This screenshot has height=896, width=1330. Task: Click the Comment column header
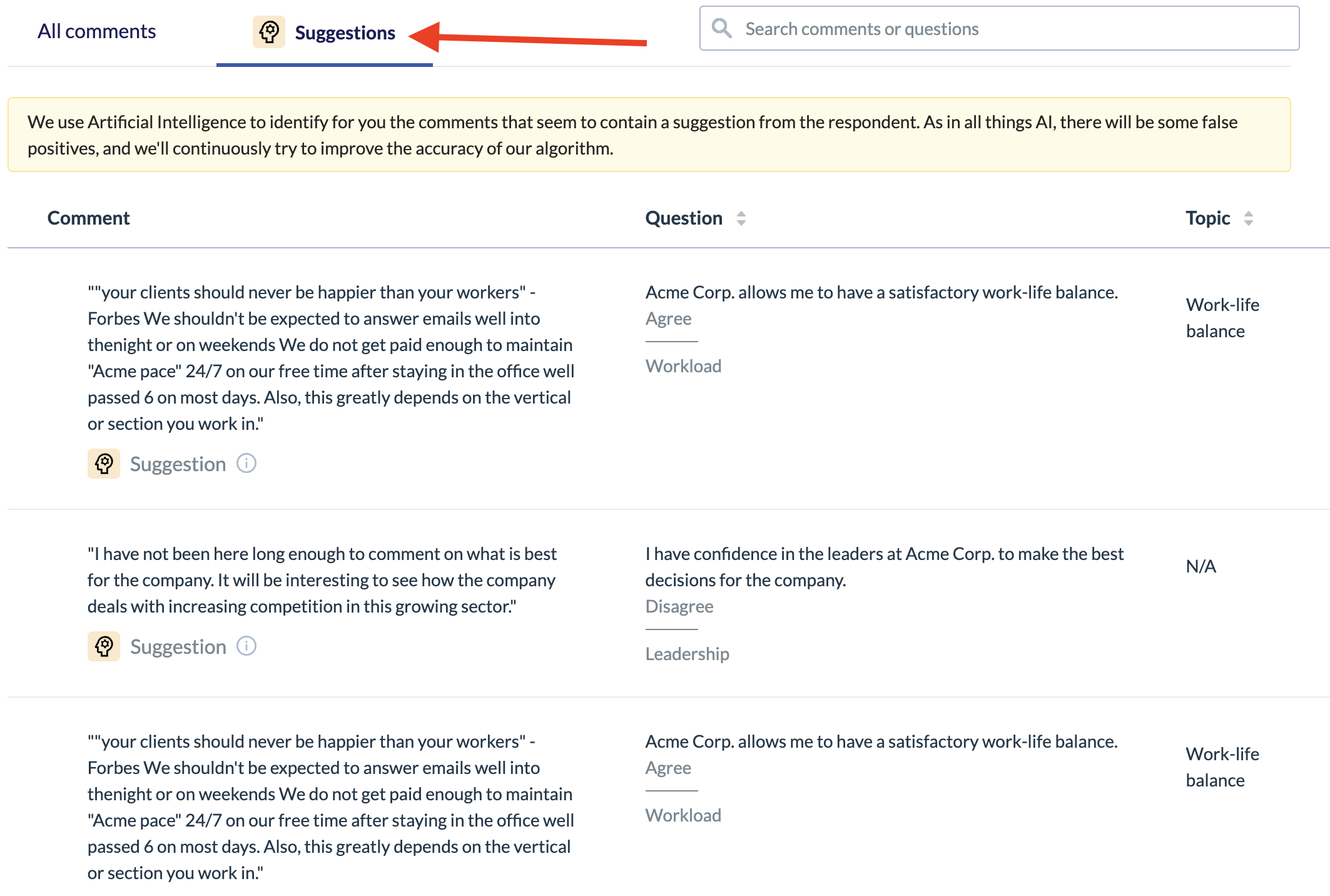tap(88, 218)
